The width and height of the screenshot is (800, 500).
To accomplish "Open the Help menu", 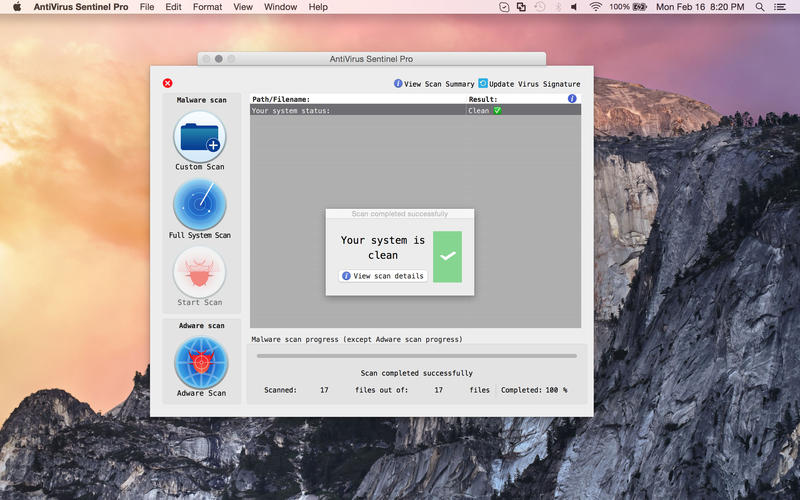I will coord(318,7).
